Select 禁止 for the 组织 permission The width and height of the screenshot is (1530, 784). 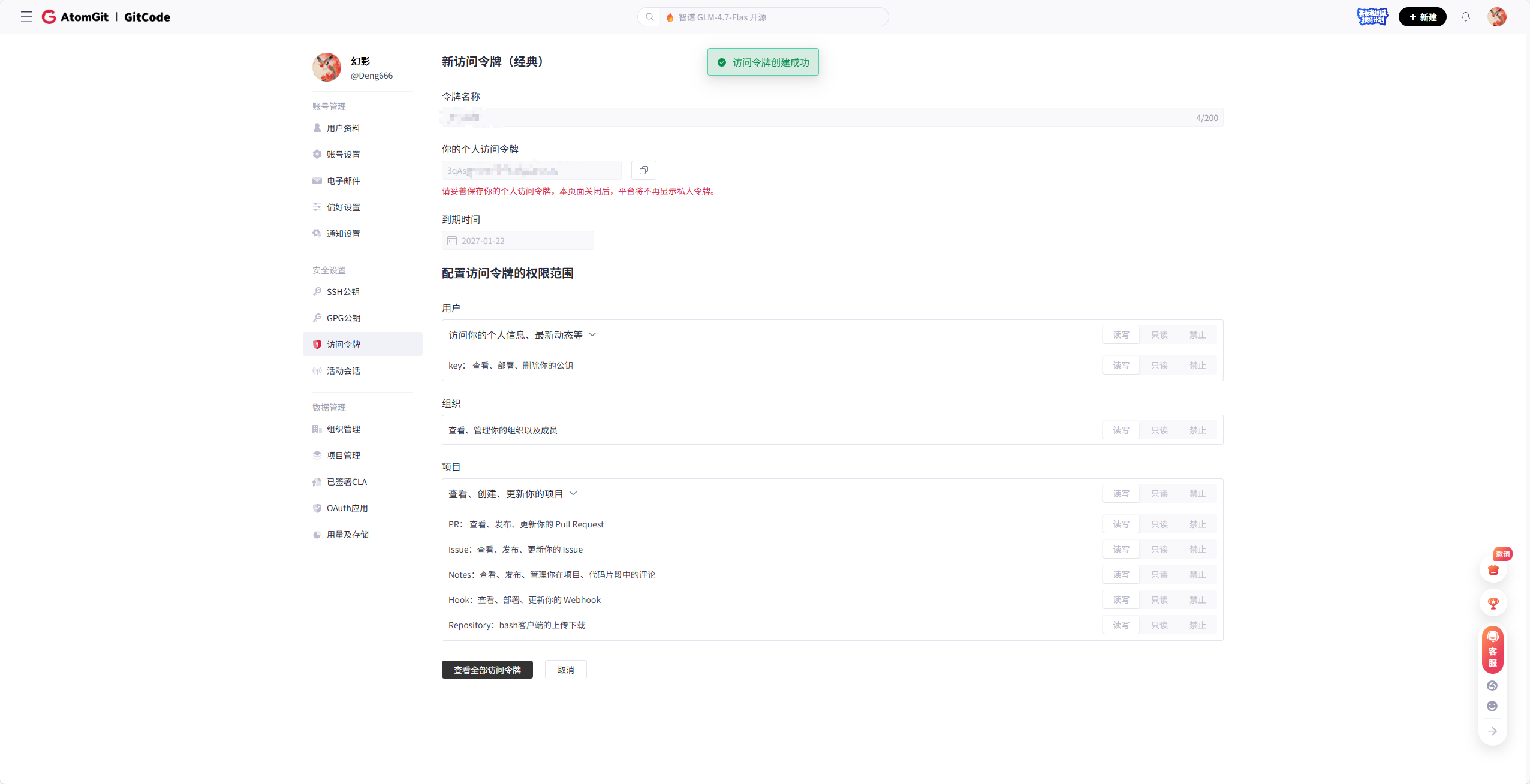tap(1197, 430)
